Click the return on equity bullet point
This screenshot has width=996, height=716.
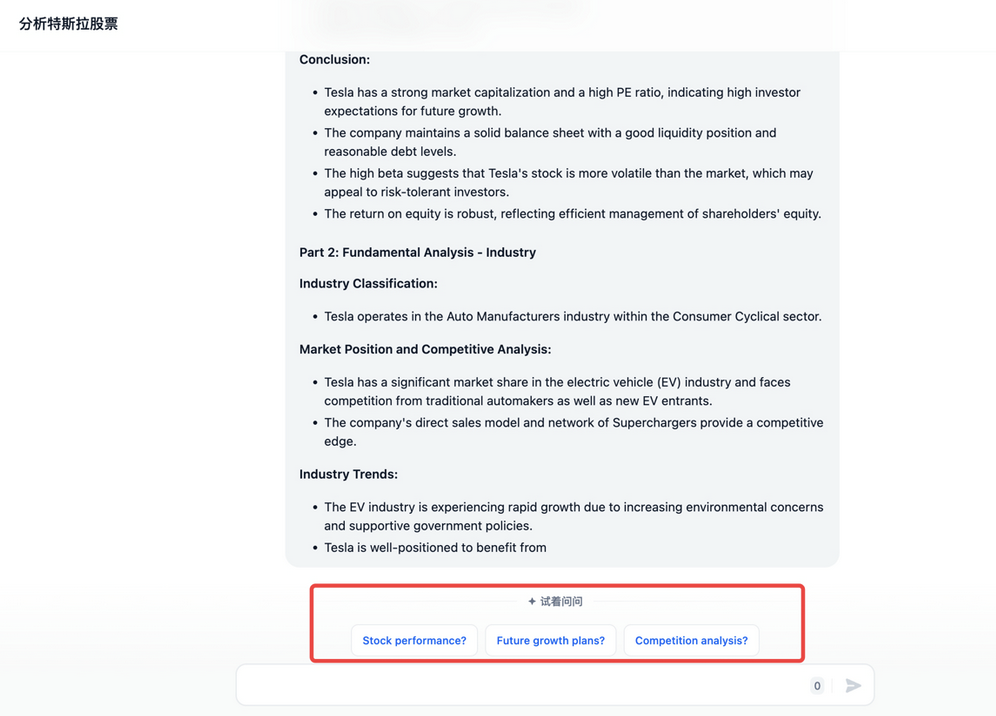click(572, 214)
